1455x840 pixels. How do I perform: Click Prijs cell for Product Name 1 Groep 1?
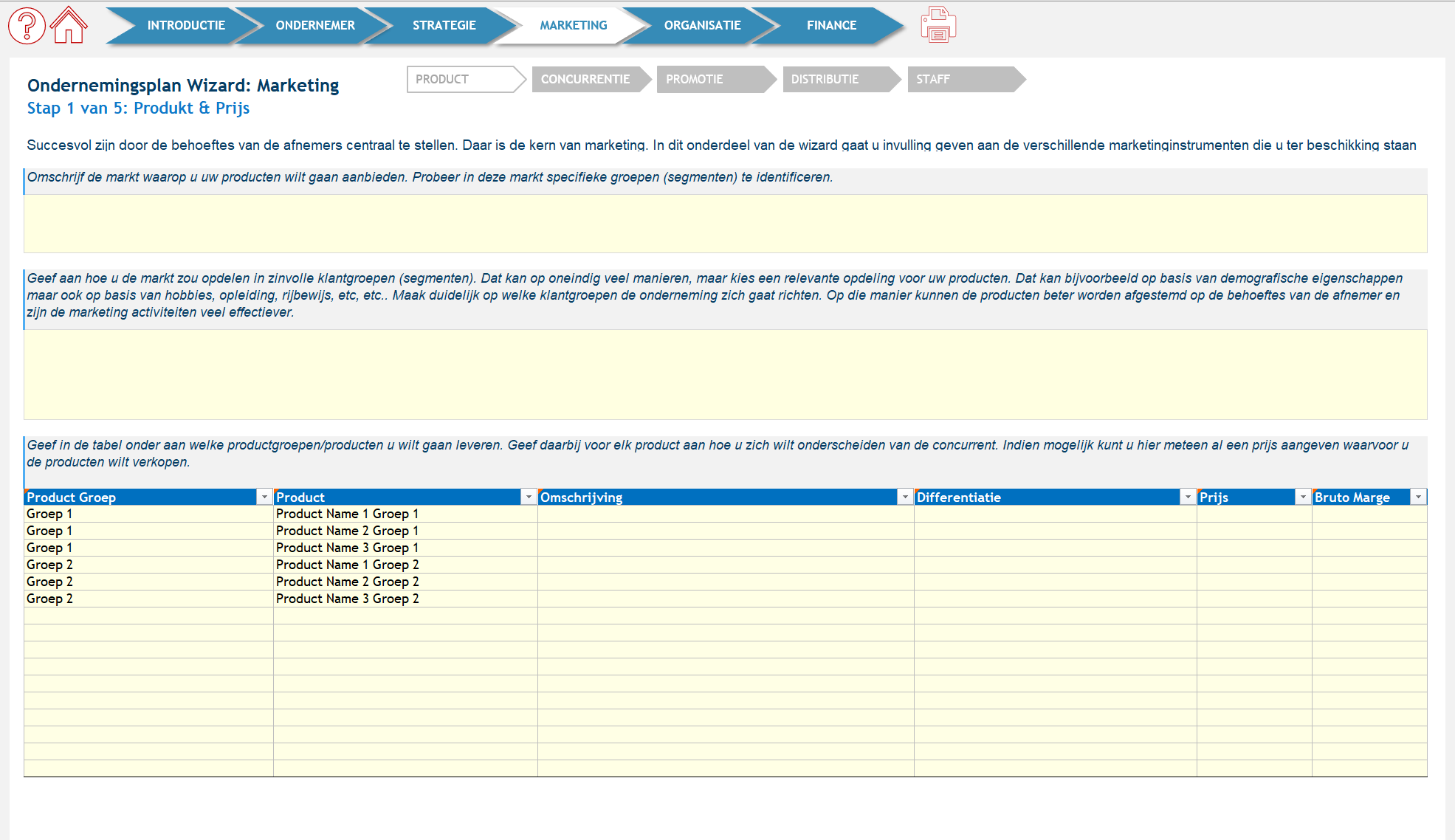tap(1254, 514)
